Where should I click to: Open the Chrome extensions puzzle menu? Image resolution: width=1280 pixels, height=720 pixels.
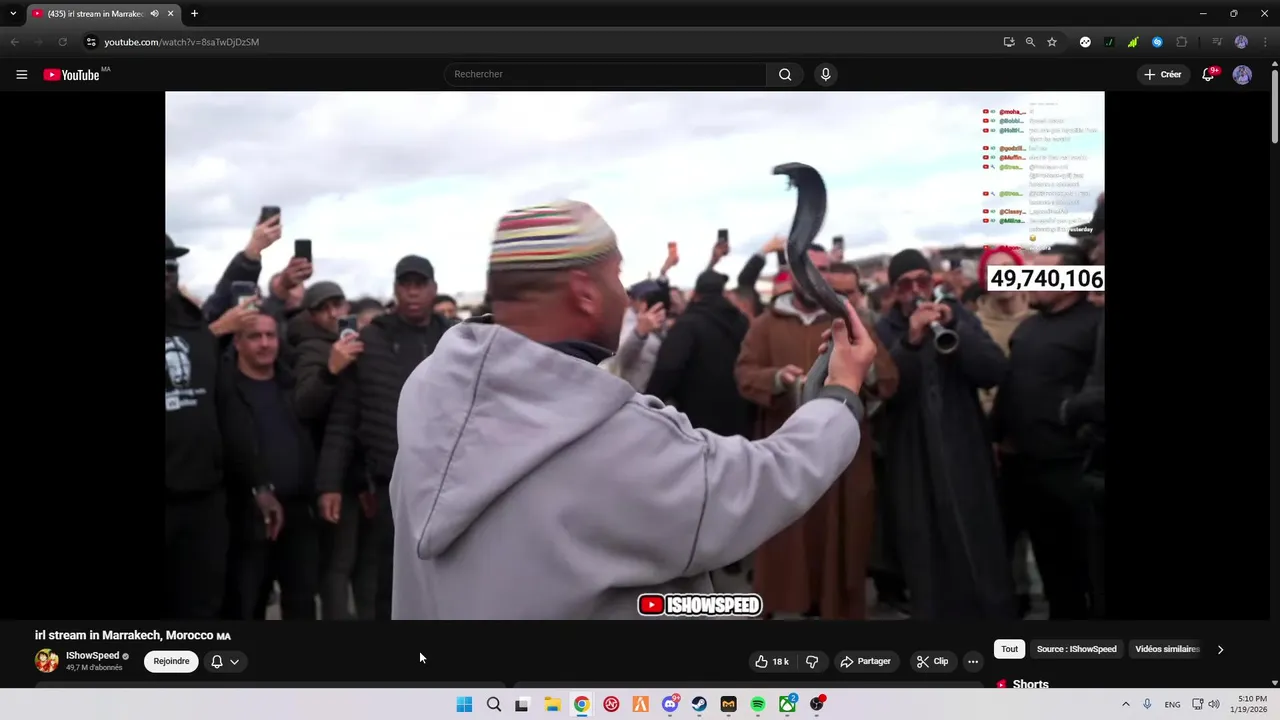click(x=1182, y=42)
